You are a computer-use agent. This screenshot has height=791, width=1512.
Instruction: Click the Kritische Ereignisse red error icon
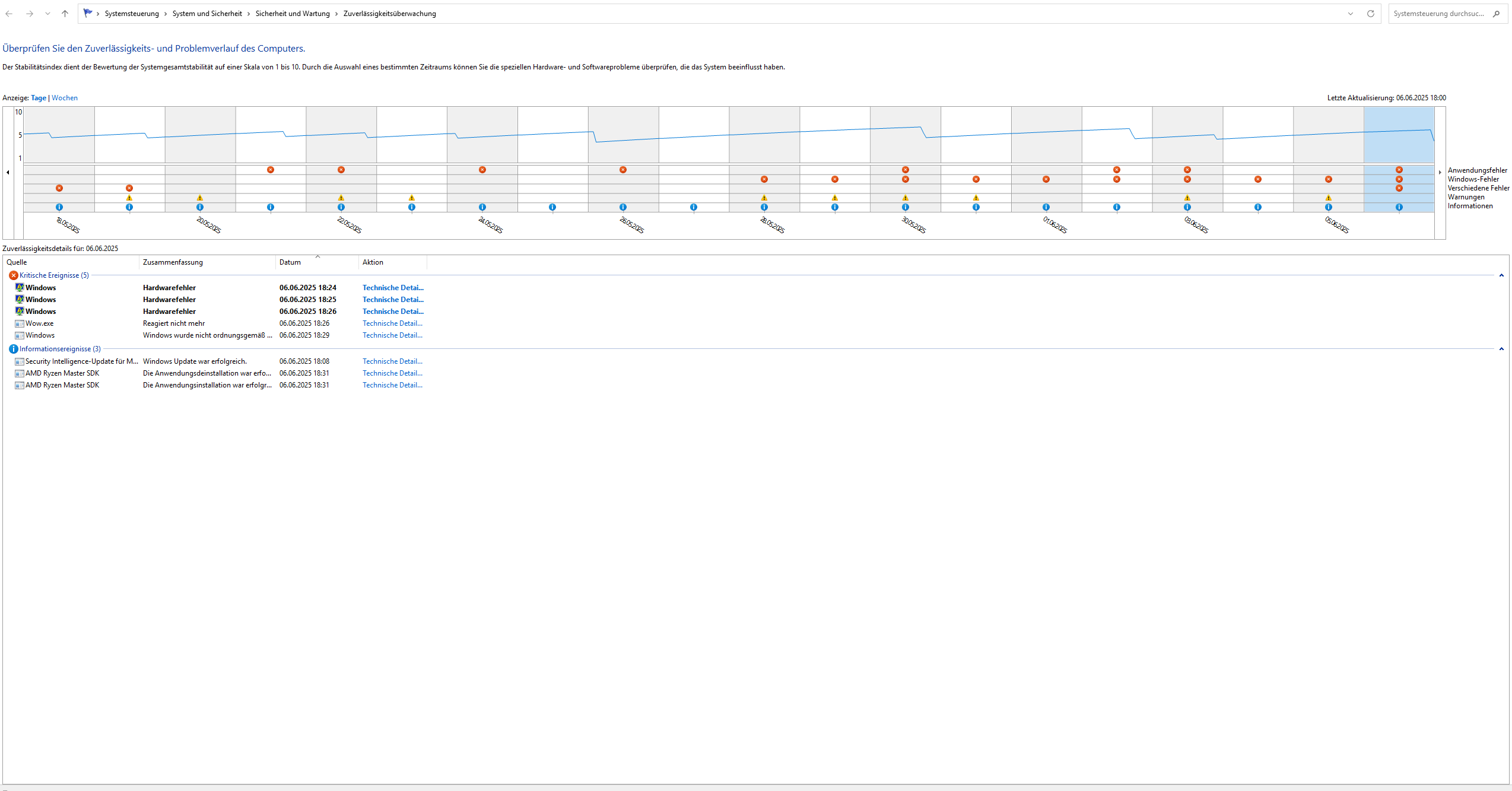(14, 275)
